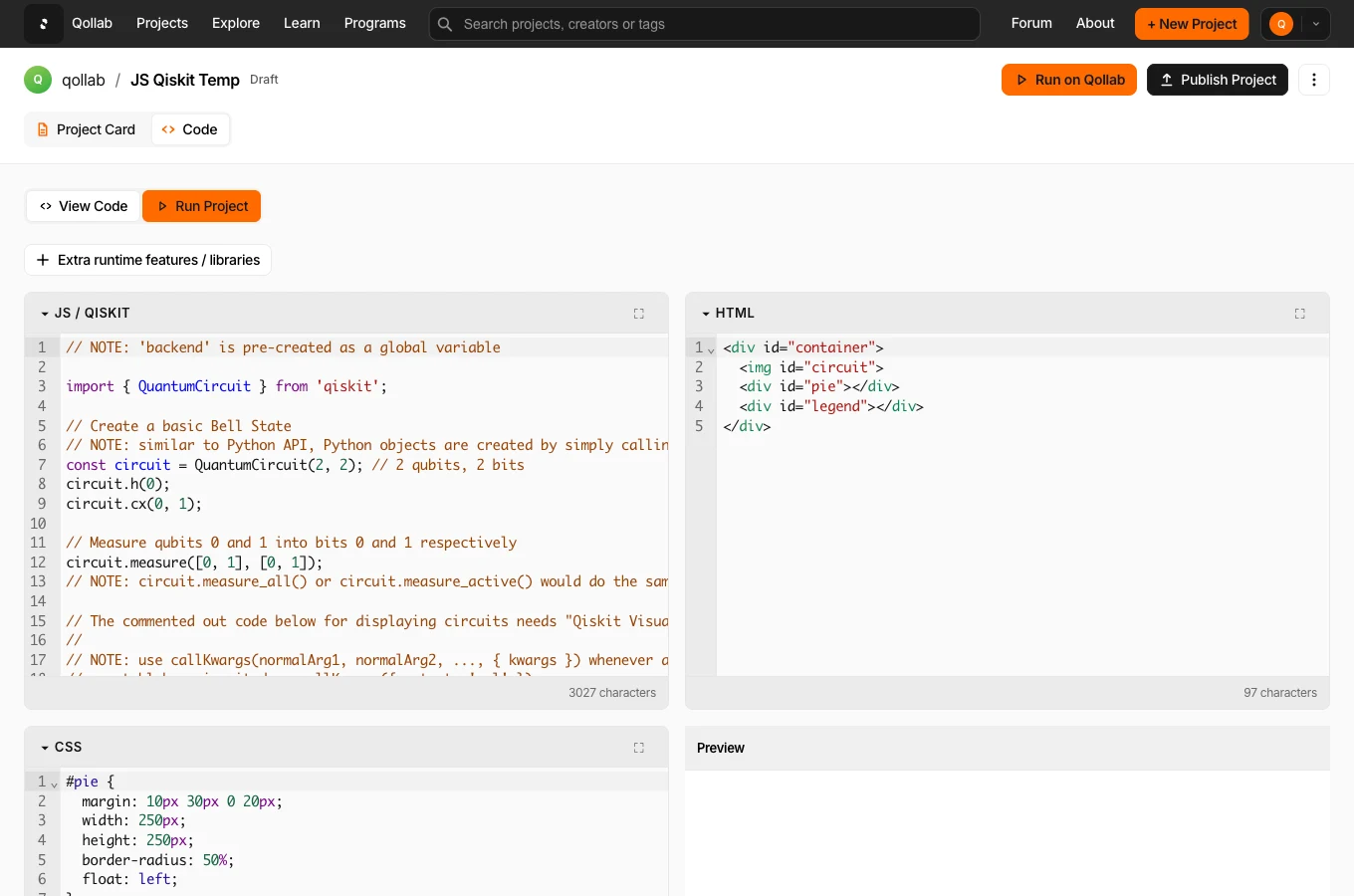
Task: Open the Learn menu
Action: 302,23
